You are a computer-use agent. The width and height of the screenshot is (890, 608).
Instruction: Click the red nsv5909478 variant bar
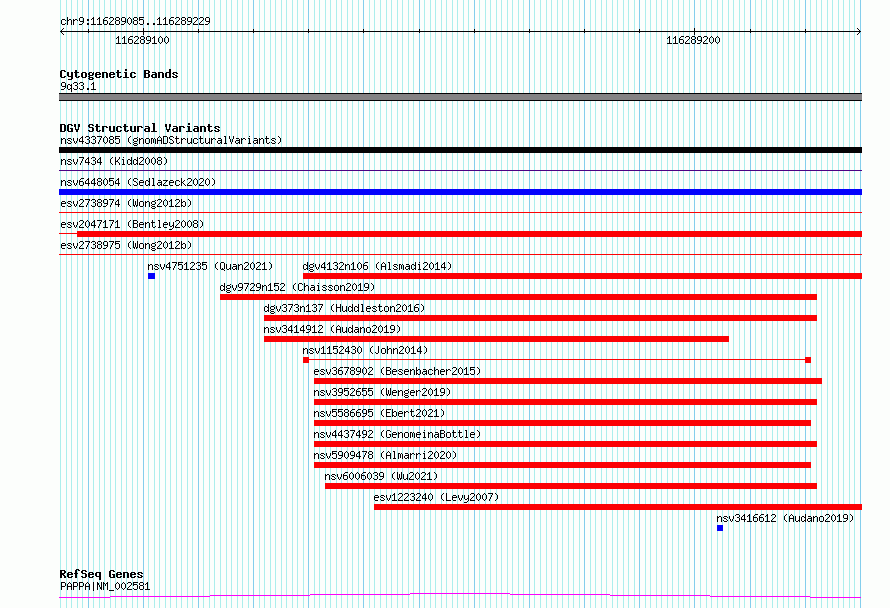(562, 465)
